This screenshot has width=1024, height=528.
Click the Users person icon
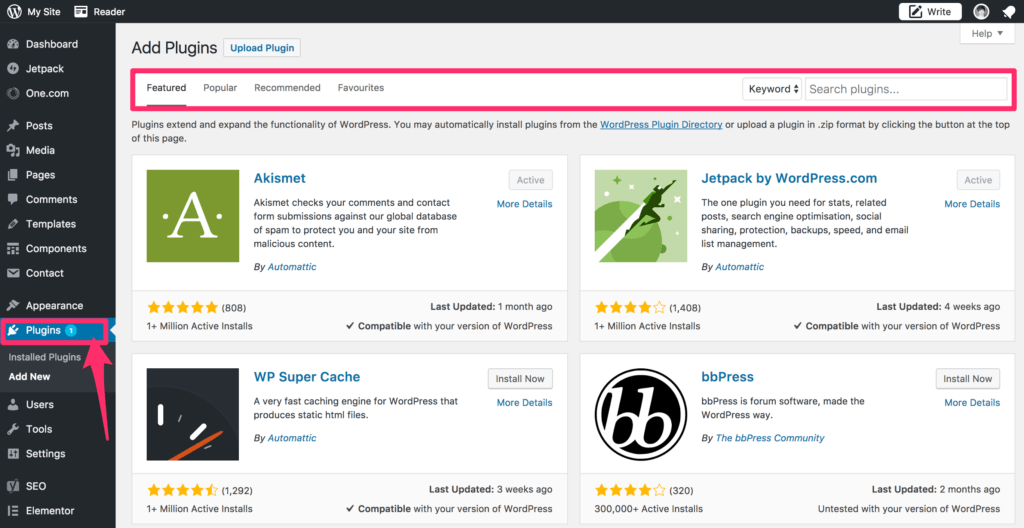click(12, 404)
